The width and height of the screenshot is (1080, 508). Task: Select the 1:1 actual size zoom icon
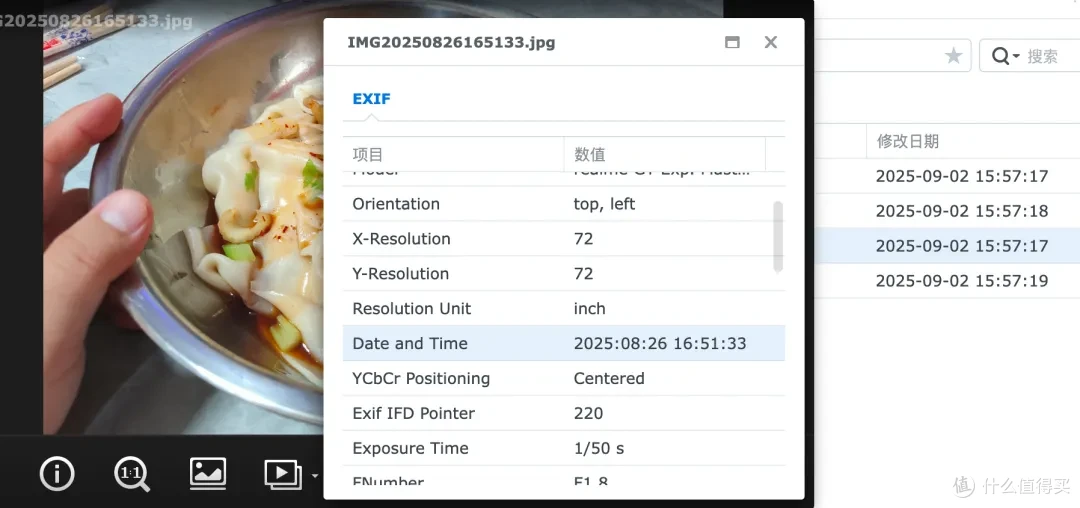coord(132,474)
